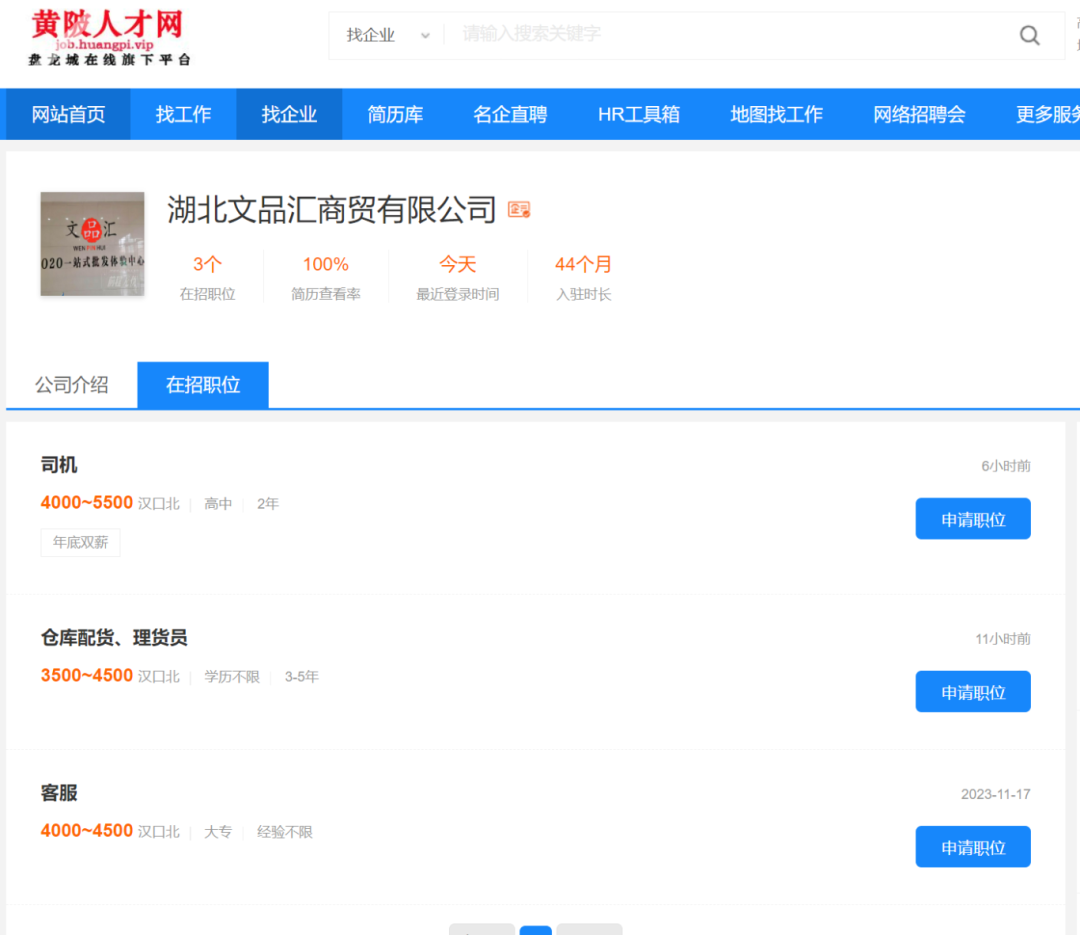
Task: Click the 11小时前 timestamp
Action: coord(1003,639)
